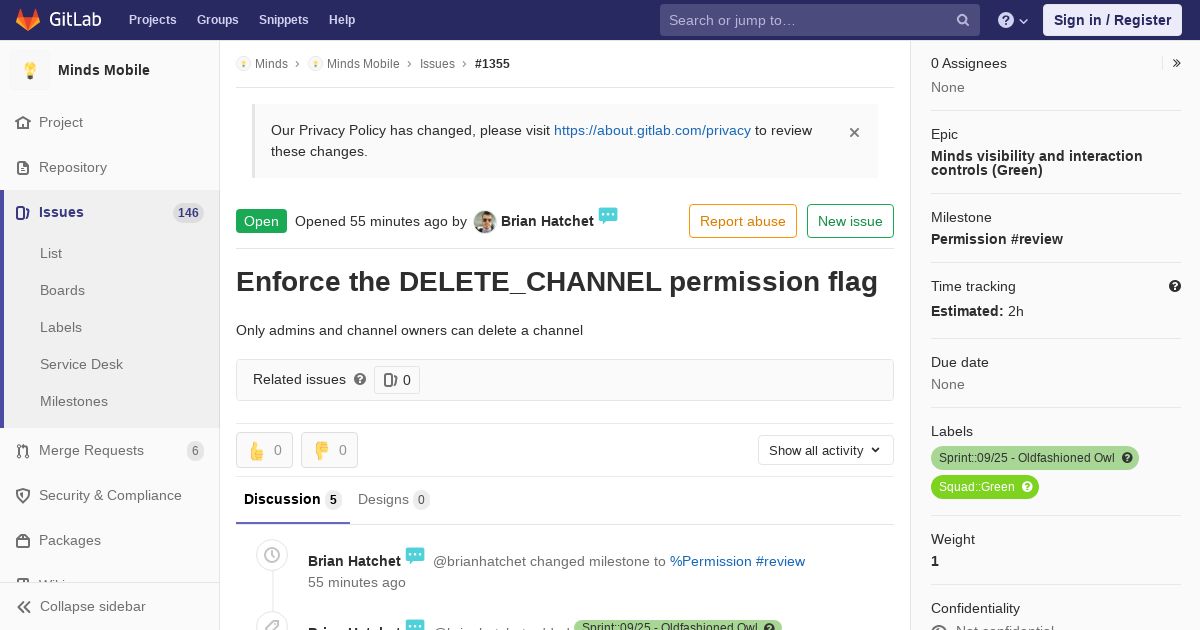1200x630 pixels.
Task: Dismiss the privacy policy banner
Action: click(x=854, y=132)
